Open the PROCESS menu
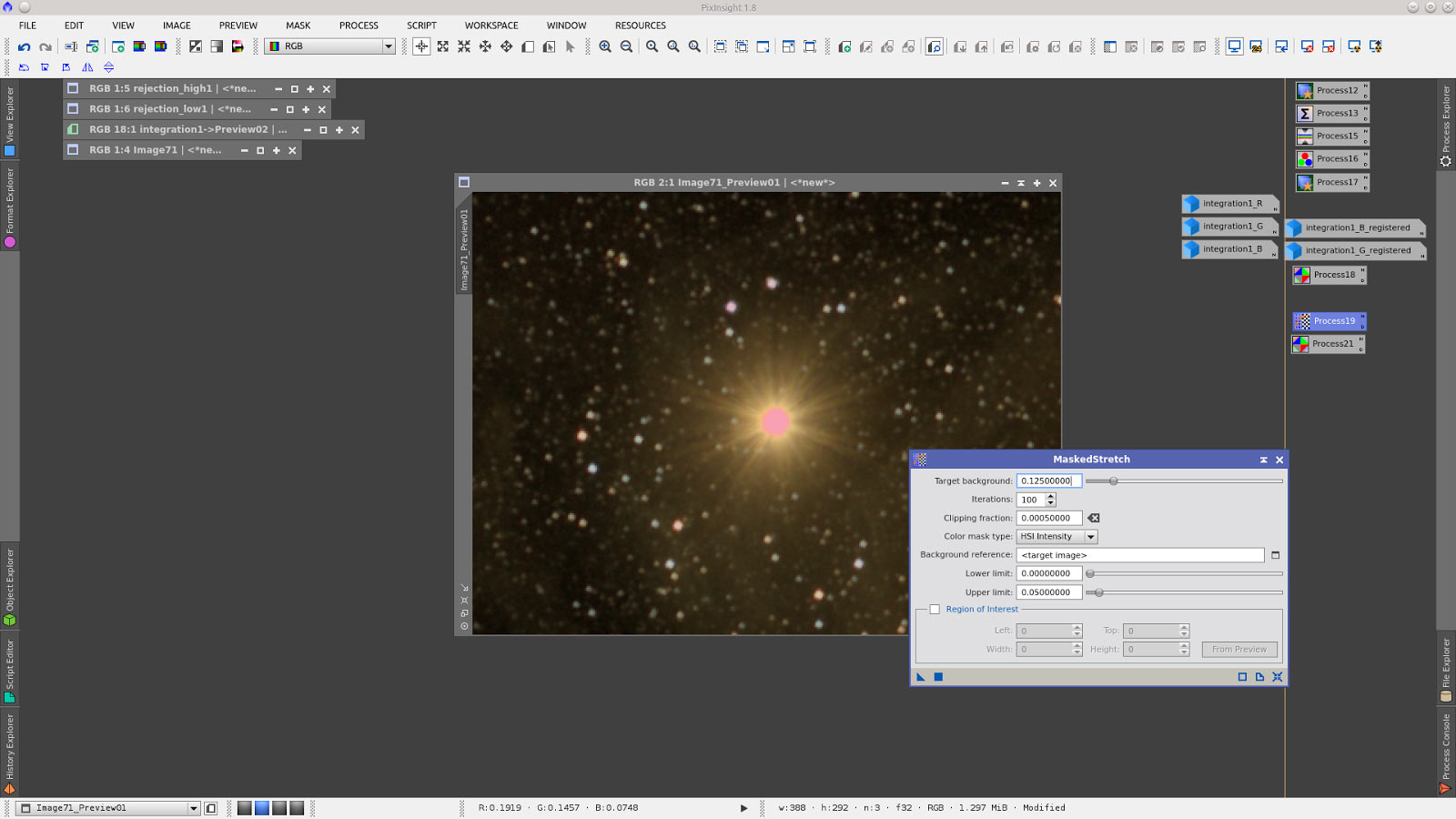This screenshot has height=819, width=1456. point(359,25)
